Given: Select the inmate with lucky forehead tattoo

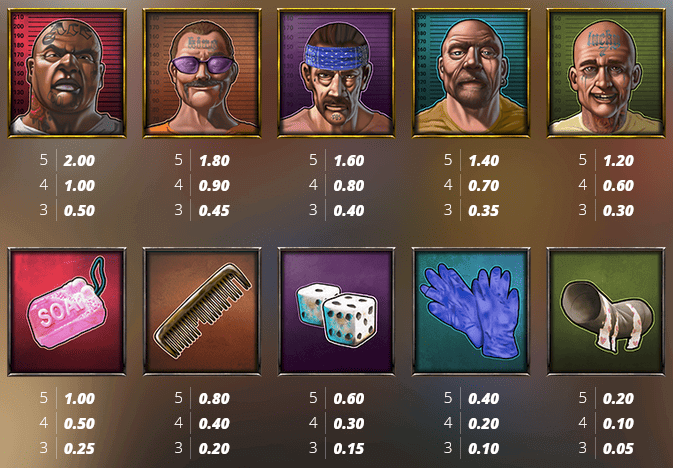Looking at the screenshot, I should click(606, 73).
